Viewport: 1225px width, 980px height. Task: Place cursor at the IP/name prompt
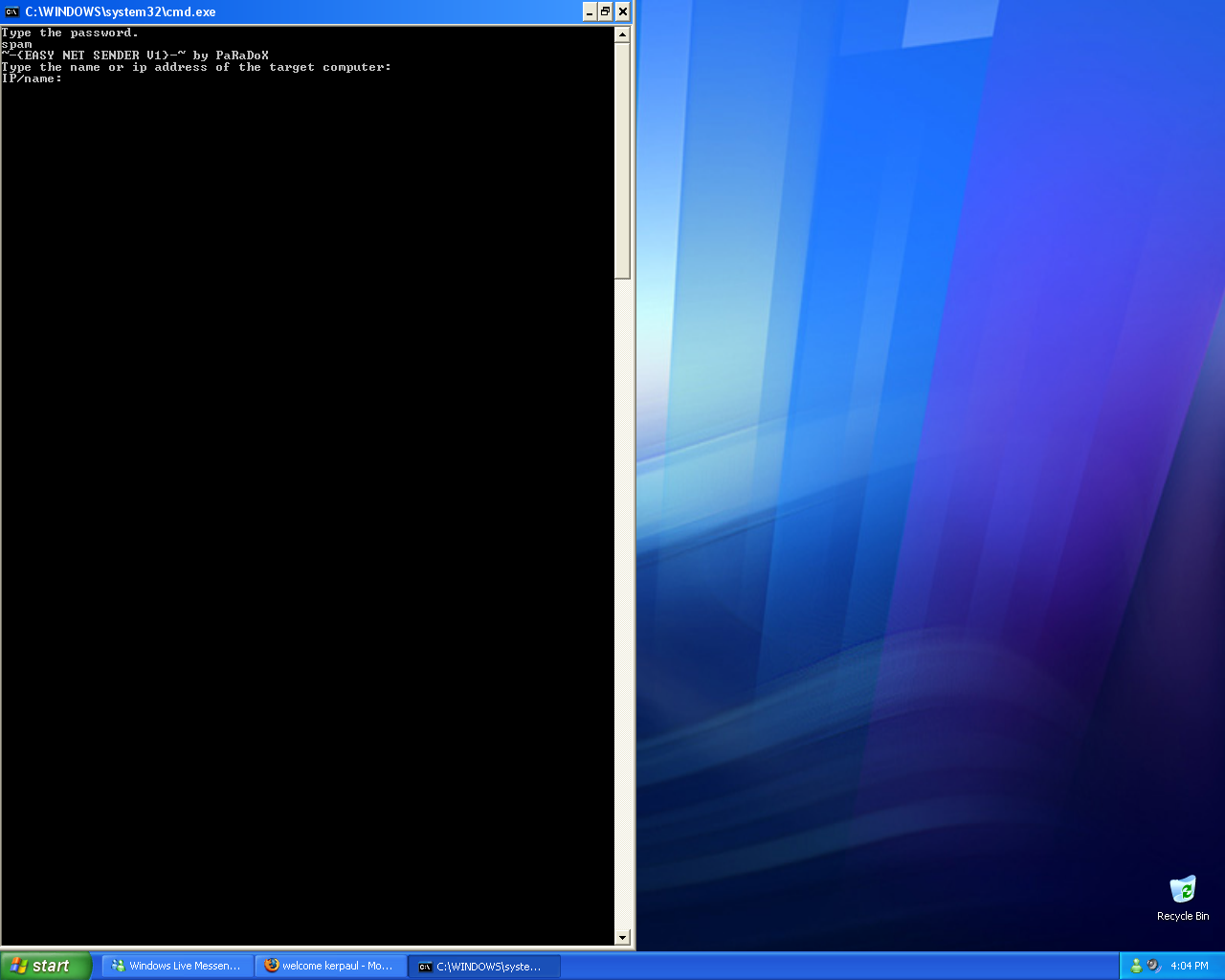pyautogui.click(x=69, y=78)
